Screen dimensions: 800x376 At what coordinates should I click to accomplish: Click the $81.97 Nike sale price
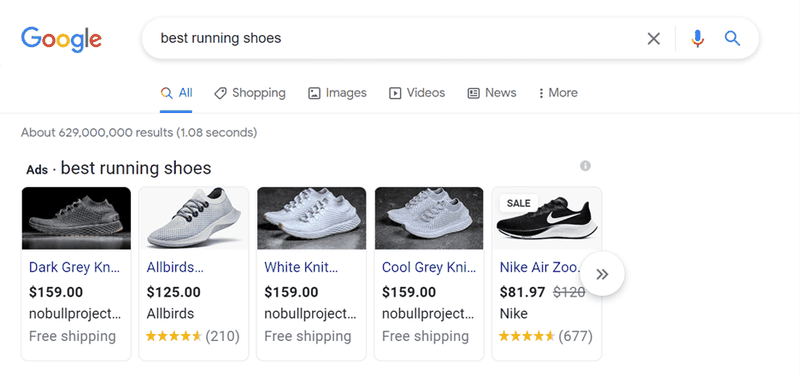pyautogui.click(x=522, y=292)
